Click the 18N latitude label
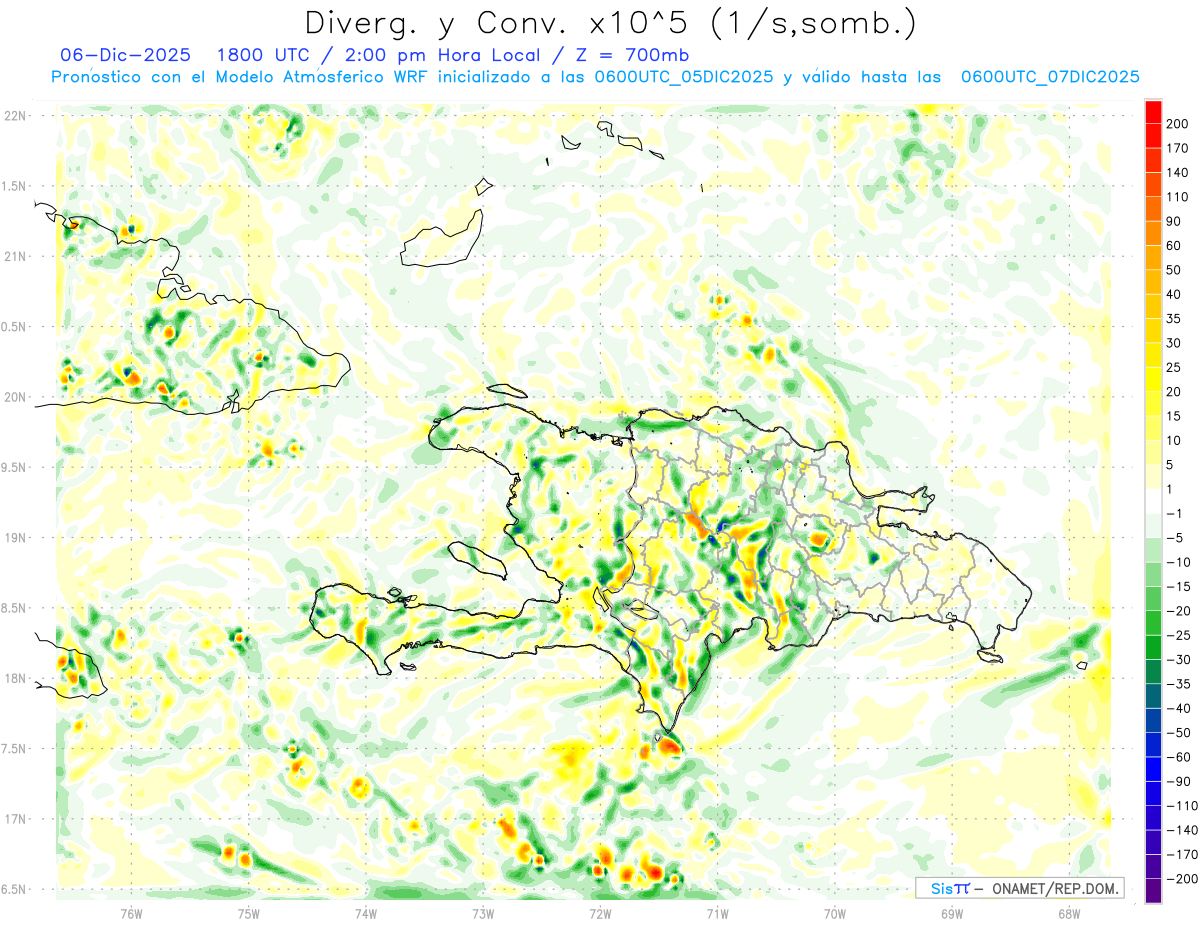1200x927 pixels. pos(15,678)
